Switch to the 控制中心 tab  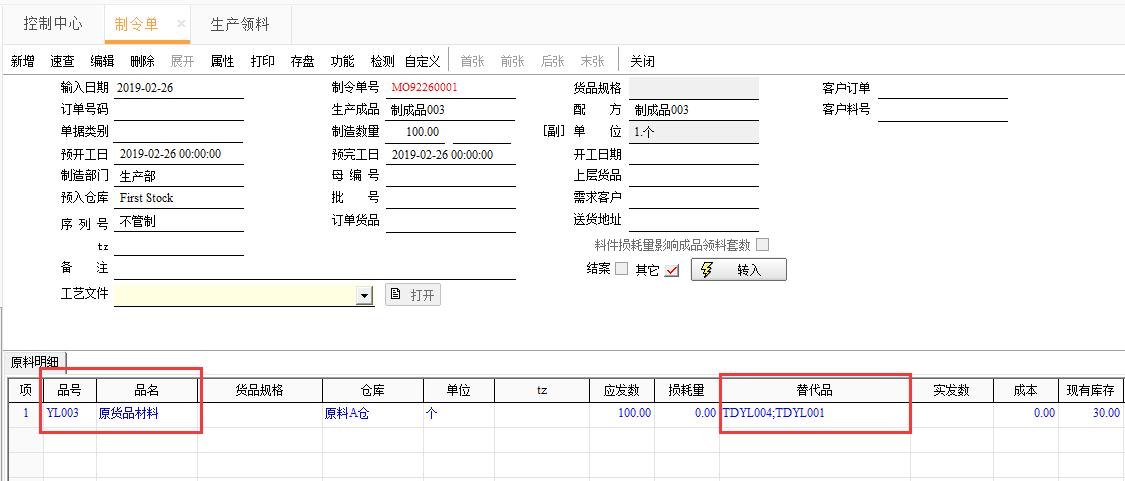(x=53, y=23)
